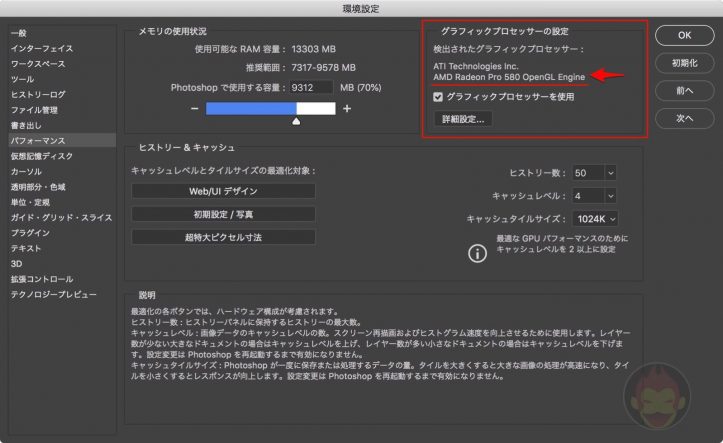Click the 前へ previous button

(684, 91)
